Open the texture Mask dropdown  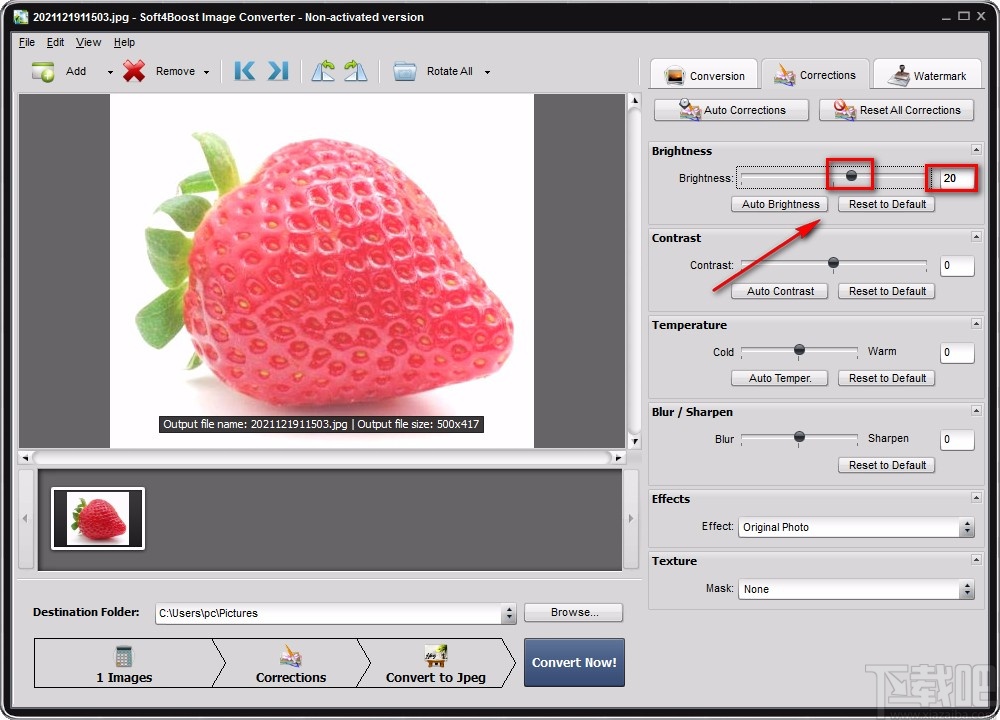tap(966, 589)
